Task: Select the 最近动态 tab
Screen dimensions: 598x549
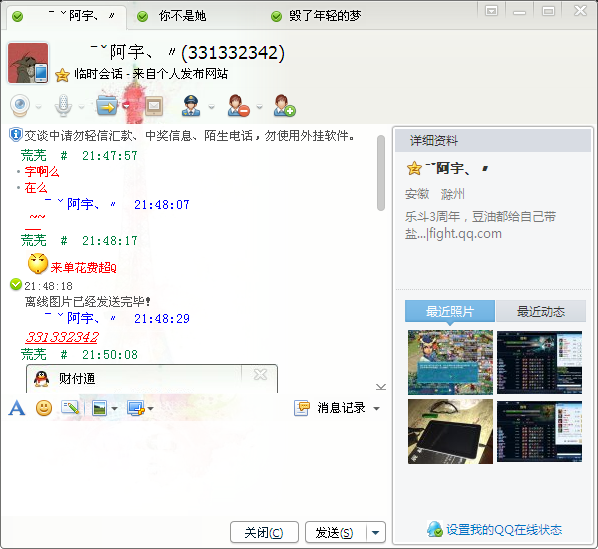Action: click(x=541, y=311)
